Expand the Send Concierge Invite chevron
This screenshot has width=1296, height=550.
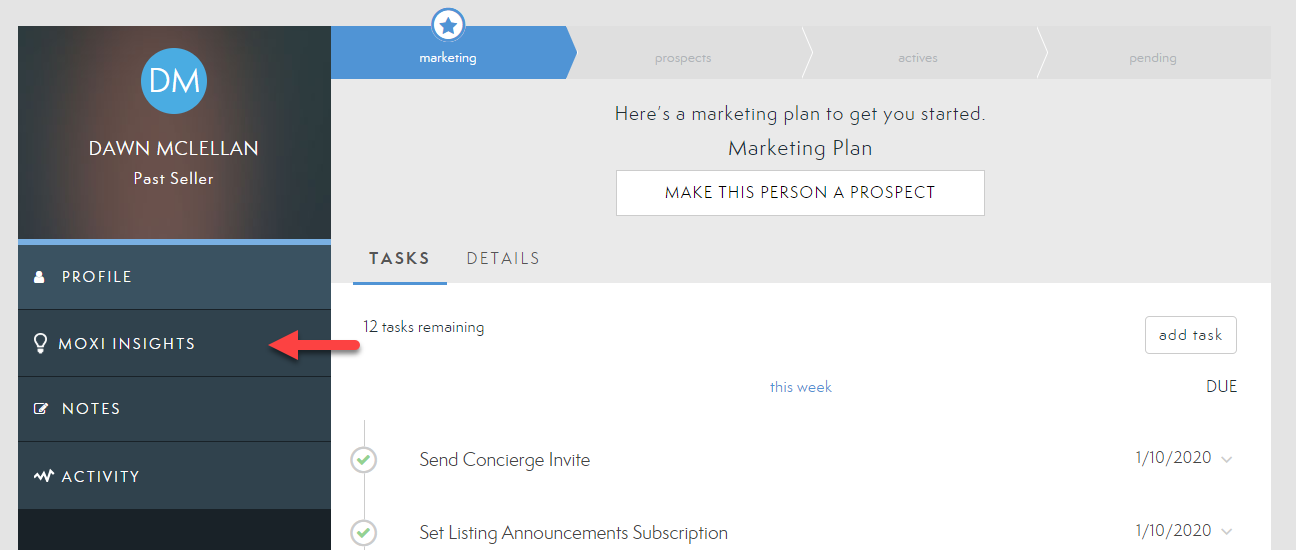[x=1227, y=460]
